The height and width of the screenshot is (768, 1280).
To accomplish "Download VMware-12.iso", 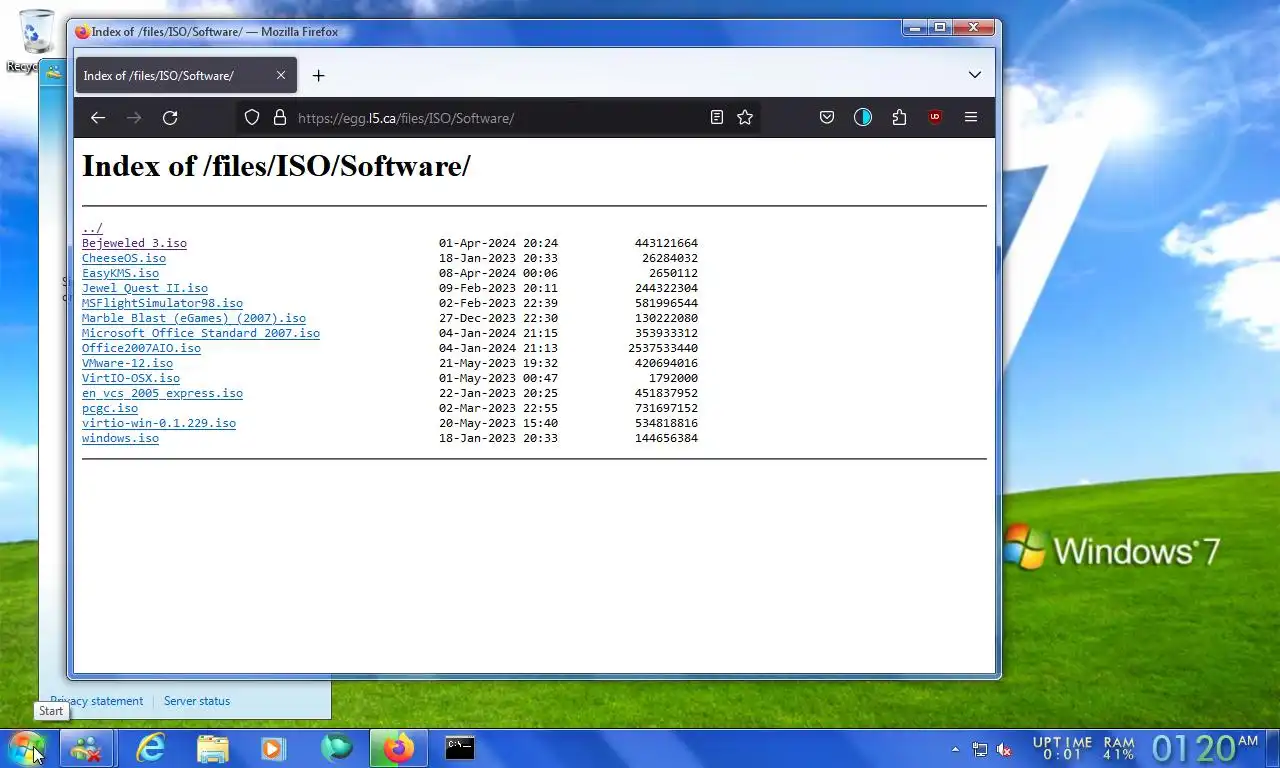I will point(127,363).
